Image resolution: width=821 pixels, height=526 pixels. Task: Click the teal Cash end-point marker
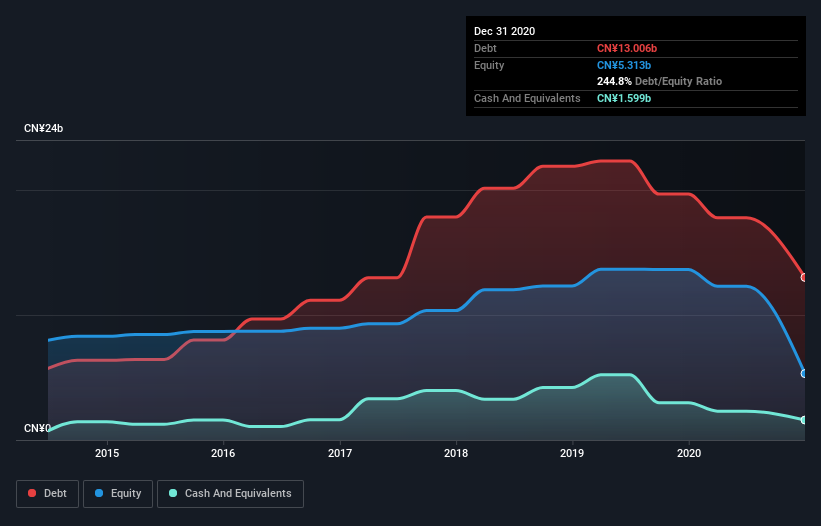[x=804, y=420]
